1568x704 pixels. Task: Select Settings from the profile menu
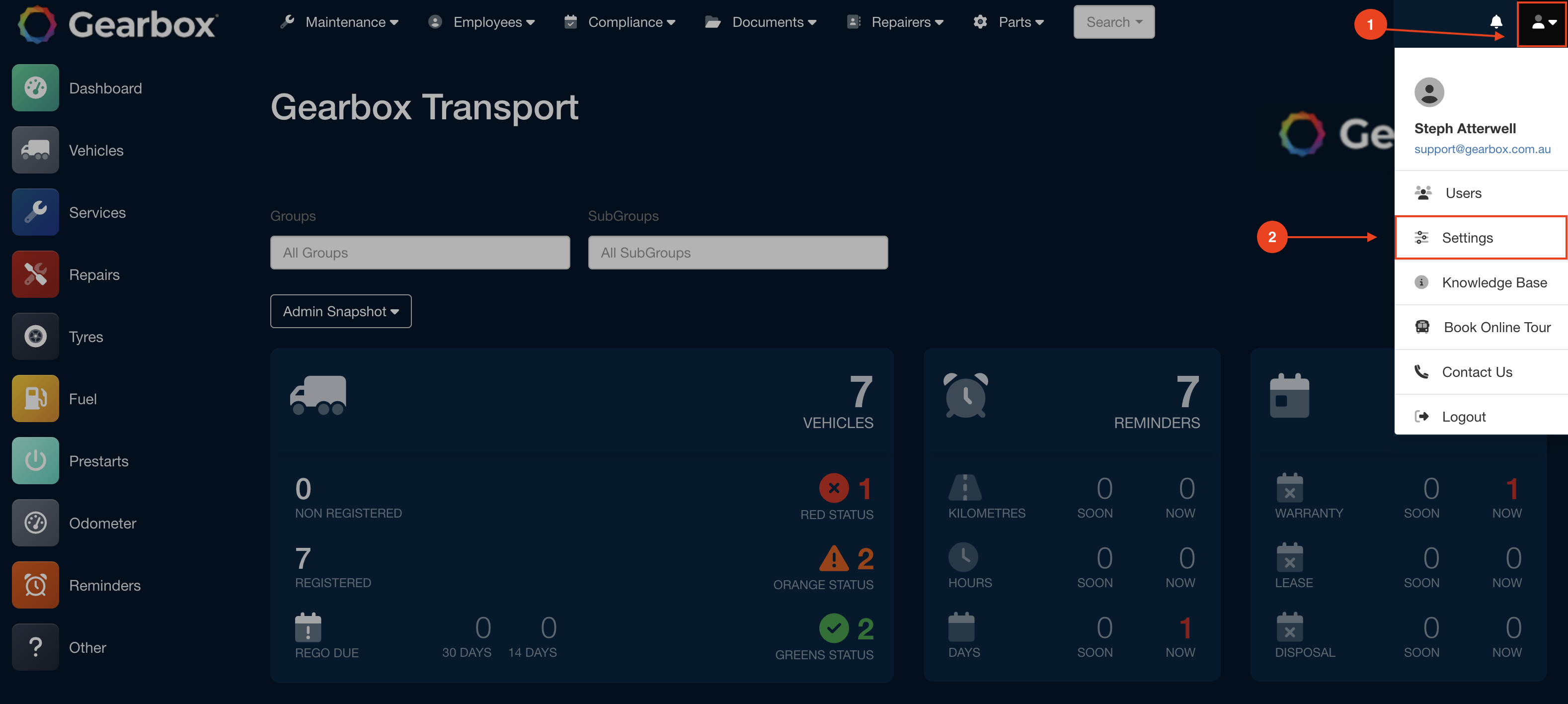pyautogui.click(x=1481, y=238)
